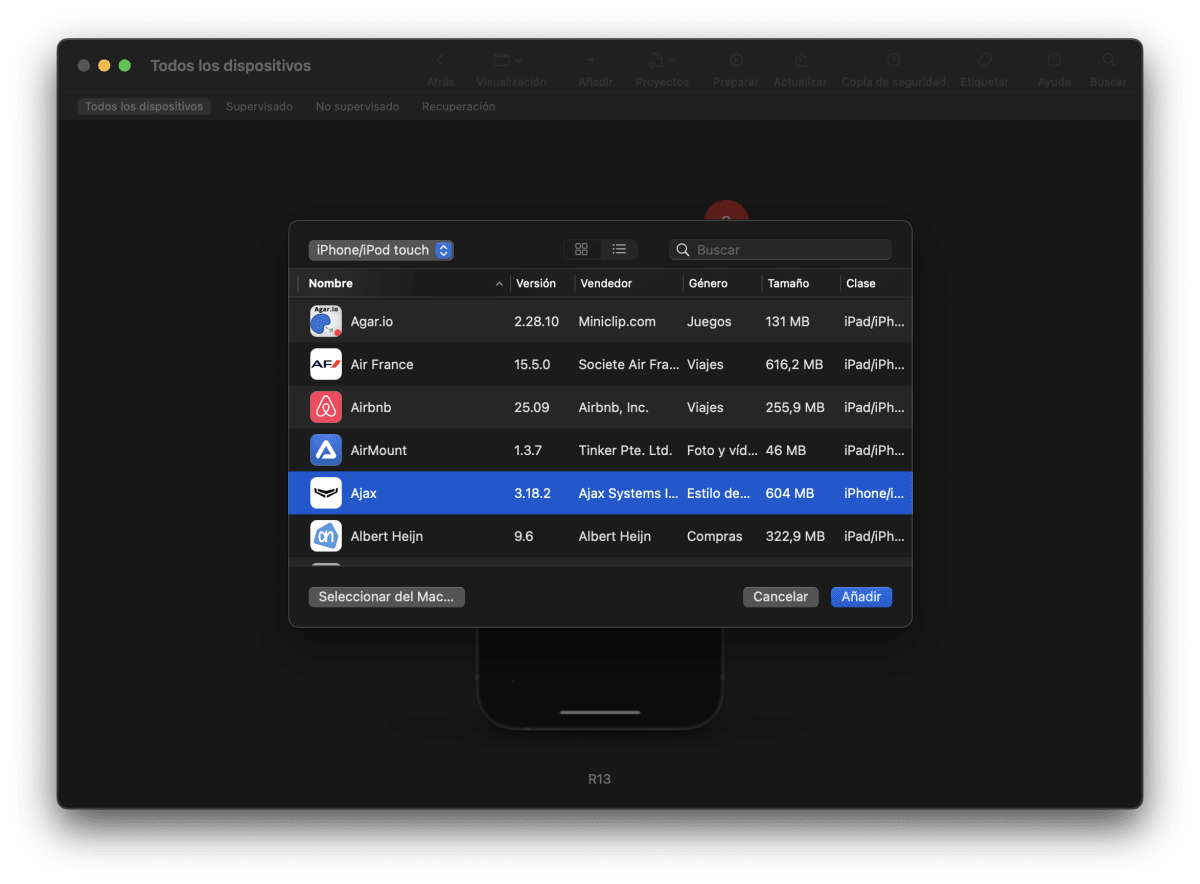Click the blue Añadir button
Screen dimensions: 1200x884
[x=861, y=597]
